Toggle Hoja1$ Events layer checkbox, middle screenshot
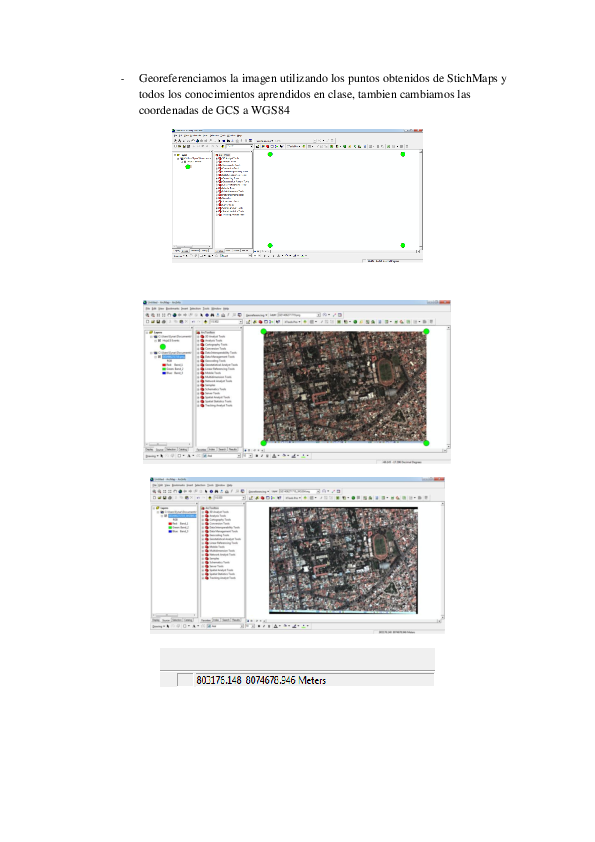This screenshot has width=595, height=842. (159, 340)
